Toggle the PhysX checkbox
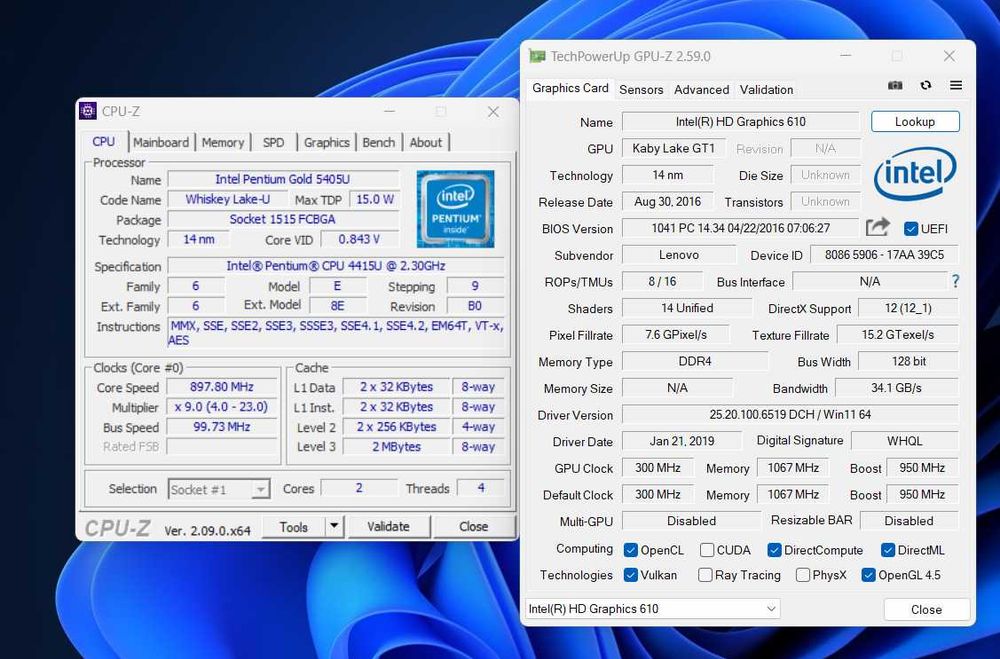Viewport: 1000px width, 659px height. click(803, 575)
